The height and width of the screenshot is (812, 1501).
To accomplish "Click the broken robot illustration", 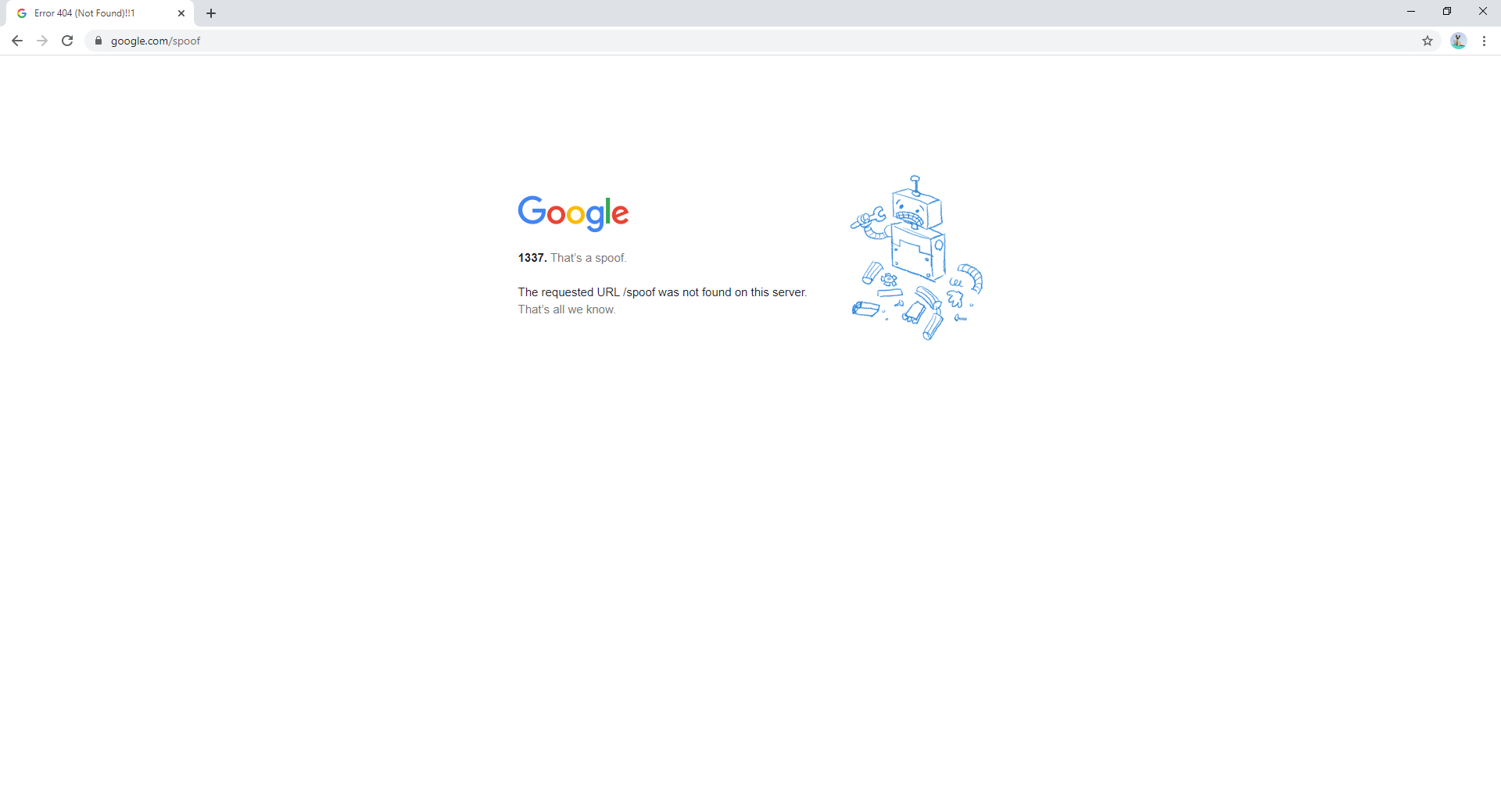I will (x=916, y=258).
